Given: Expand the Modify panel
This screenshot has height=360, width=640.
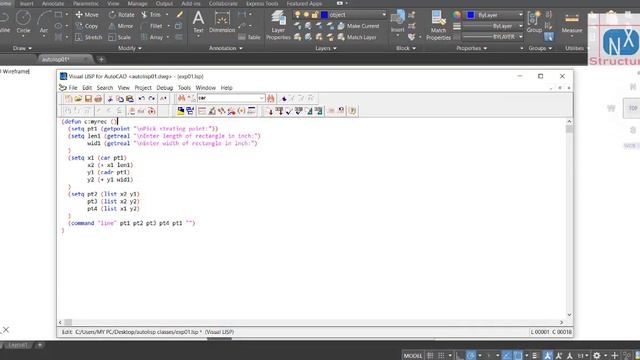Looking at the screenshot, I should click(130, 48).
